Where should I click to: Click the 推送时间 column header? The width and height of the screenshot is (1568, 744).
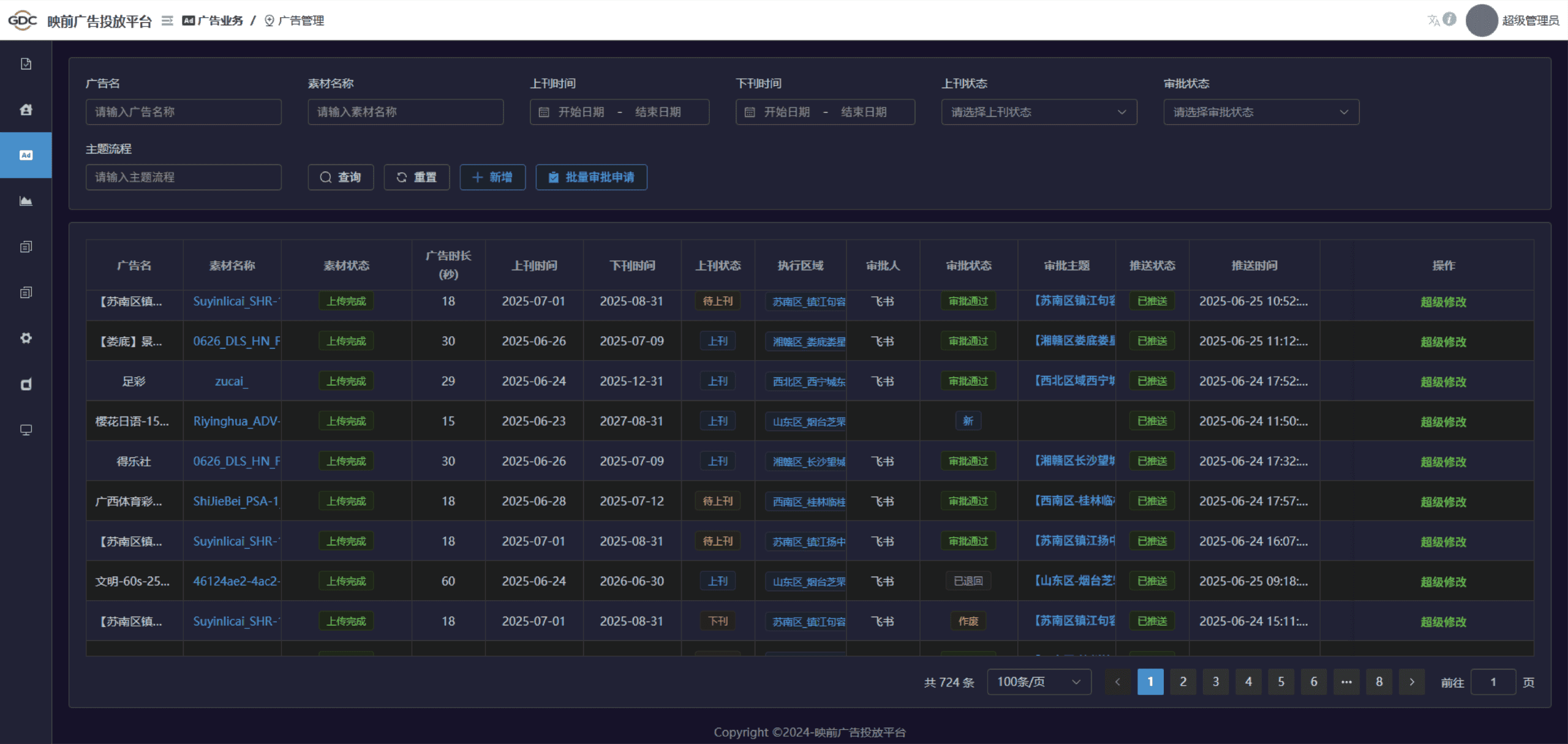[x=1254, y=265]
